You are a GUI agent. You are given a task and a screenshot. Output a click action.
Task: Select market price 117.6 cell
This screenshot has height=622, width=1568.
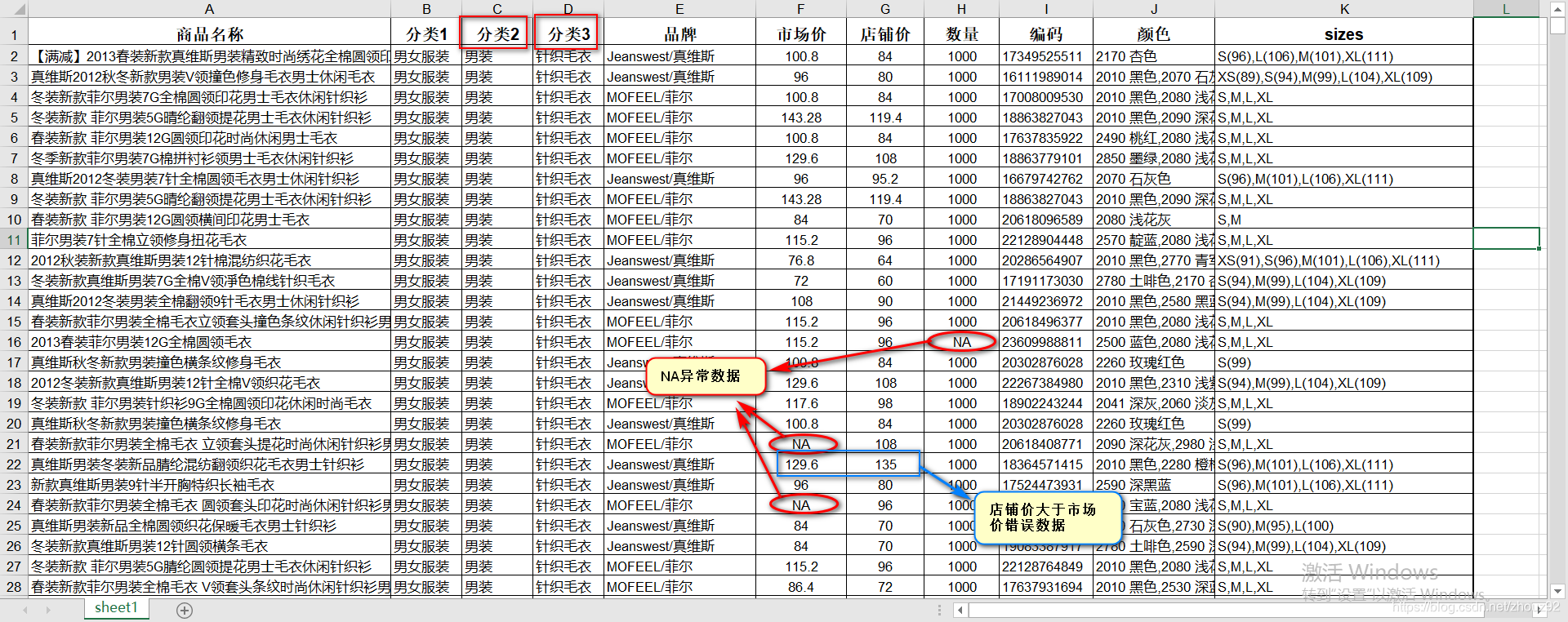coord(800,403)
